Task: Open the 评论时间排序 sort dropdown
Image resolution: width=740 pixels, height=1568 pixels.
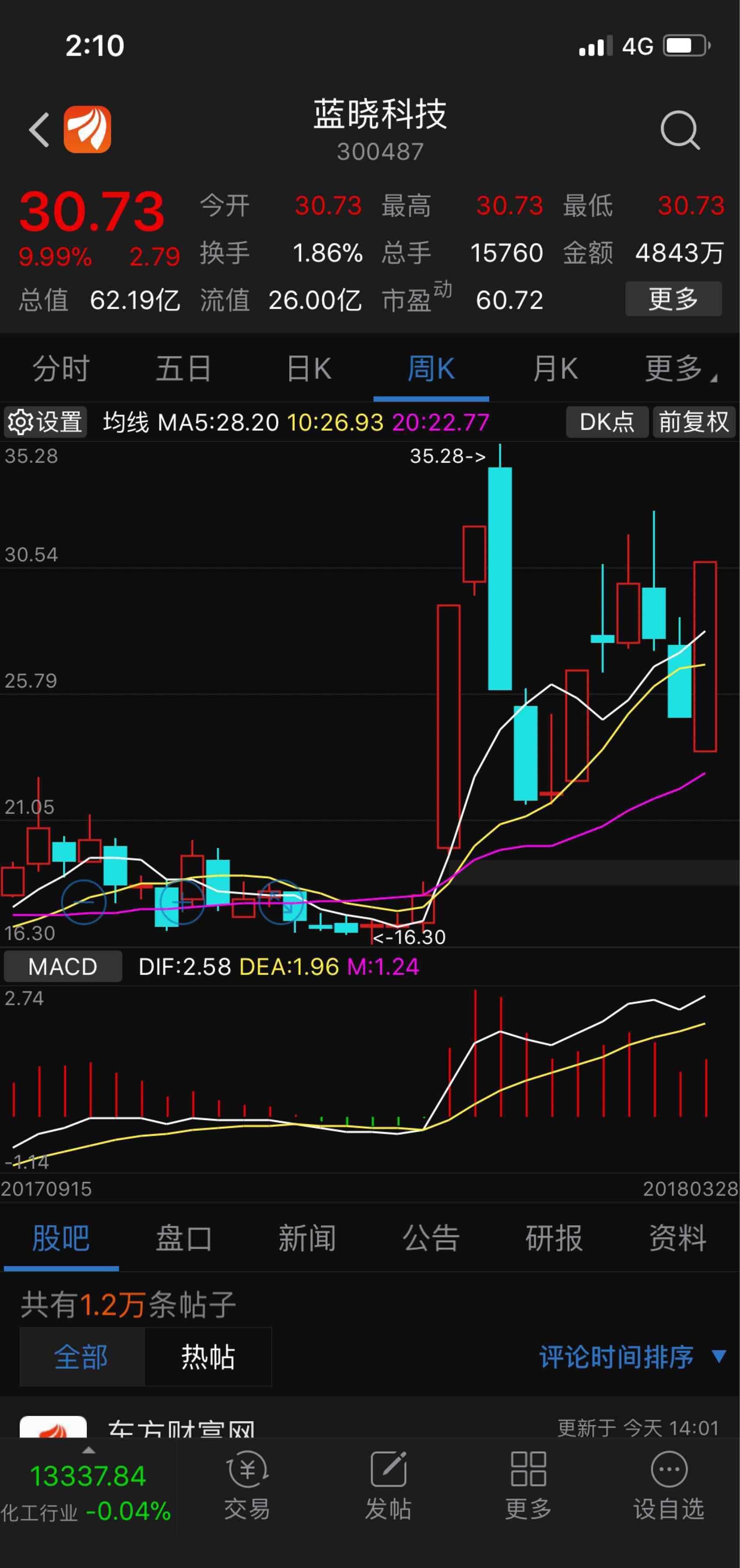Action: pyautogui.click(x=633, y=1357)
